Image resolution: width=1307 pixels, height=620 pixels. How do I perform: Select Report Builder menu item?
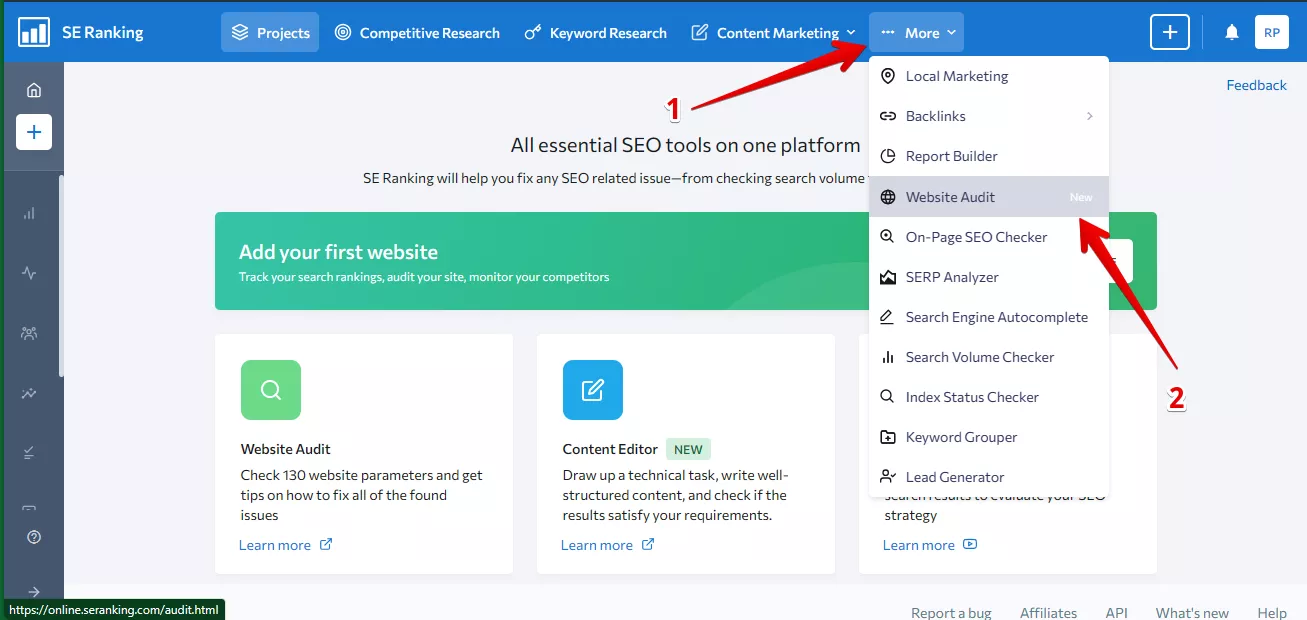click(x=989, y=156)
